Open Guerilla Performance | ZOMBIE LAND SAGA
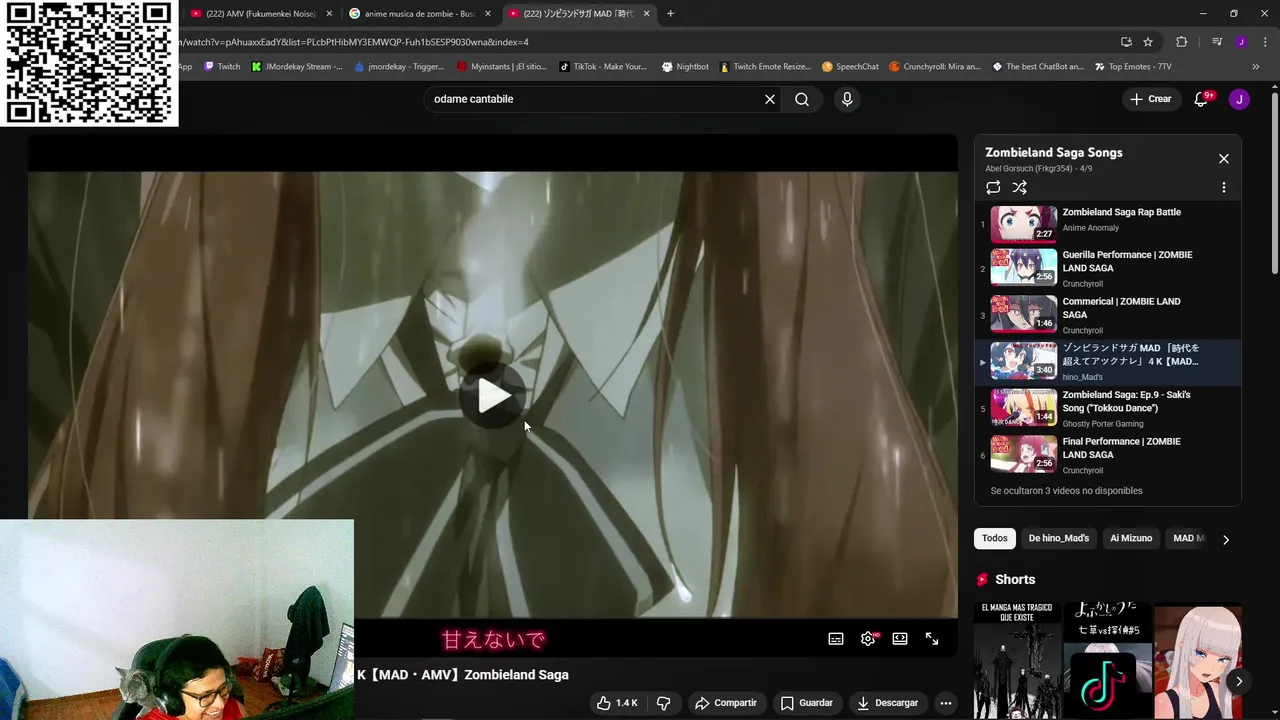This screenshot has width=1280, height=720. click(x=1108, y=269)
